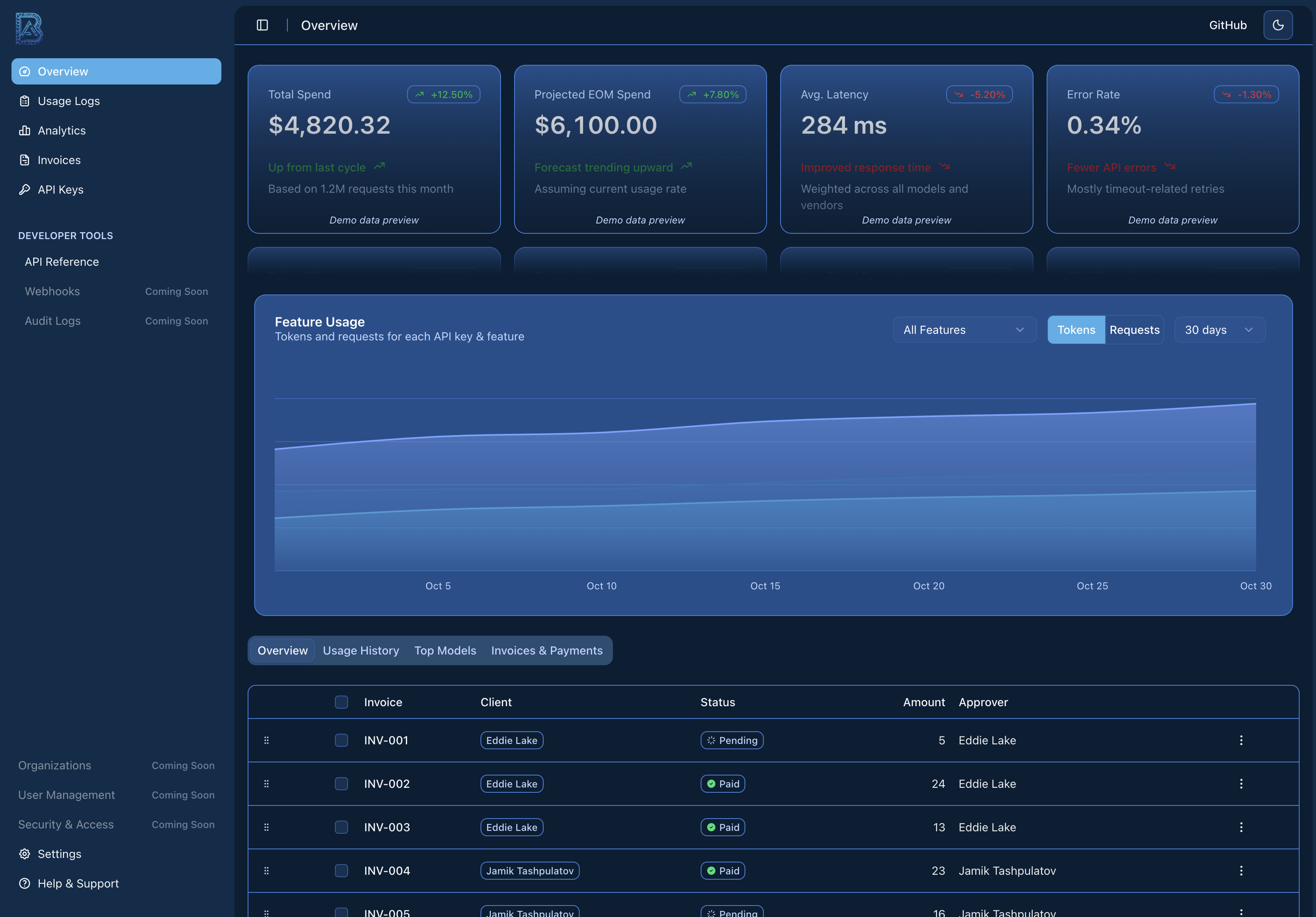Go to the Analytics page

[61, 131]
